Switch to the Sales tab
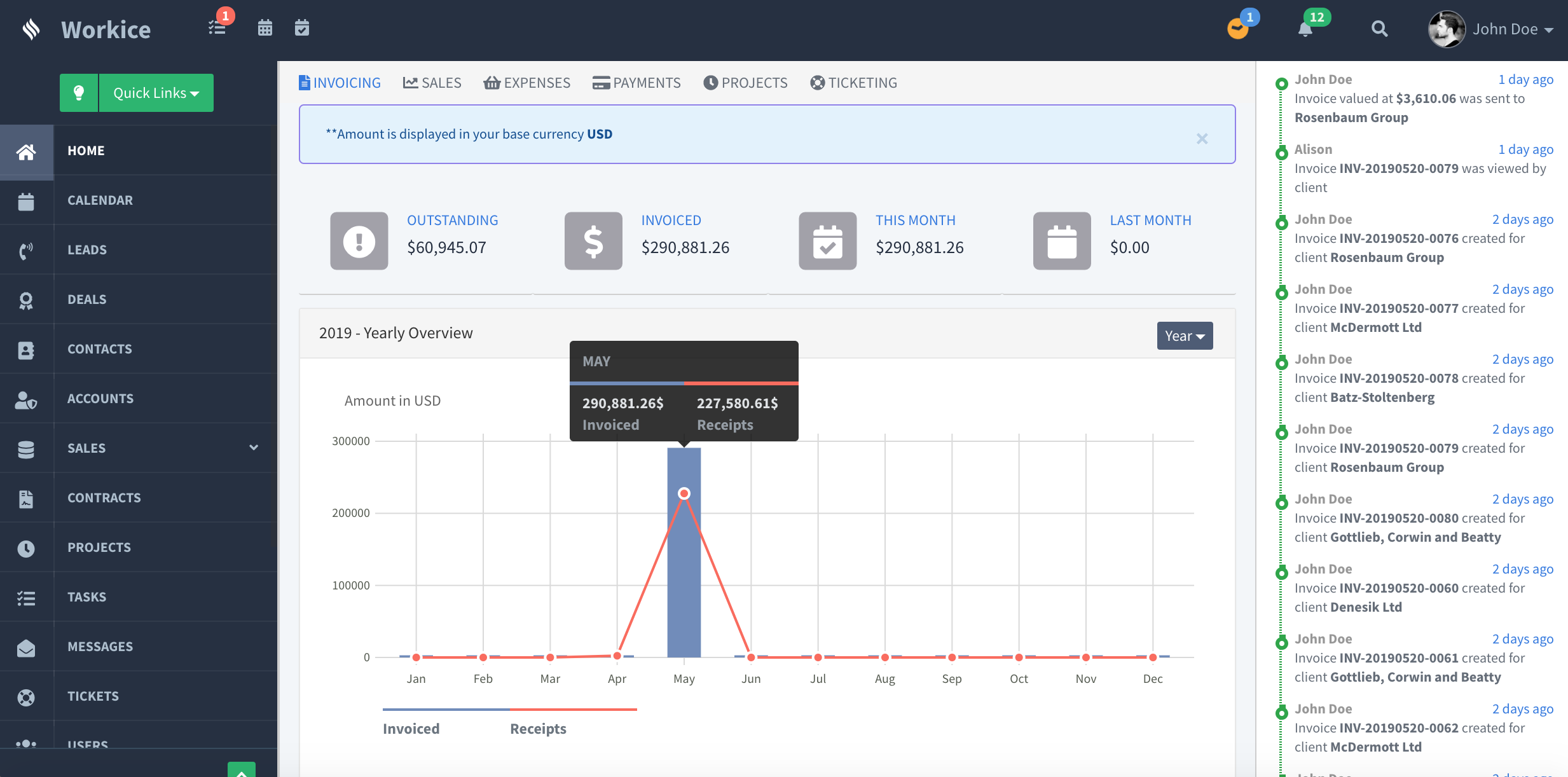Screen dimensions: 1568x777 pos(432,83)
